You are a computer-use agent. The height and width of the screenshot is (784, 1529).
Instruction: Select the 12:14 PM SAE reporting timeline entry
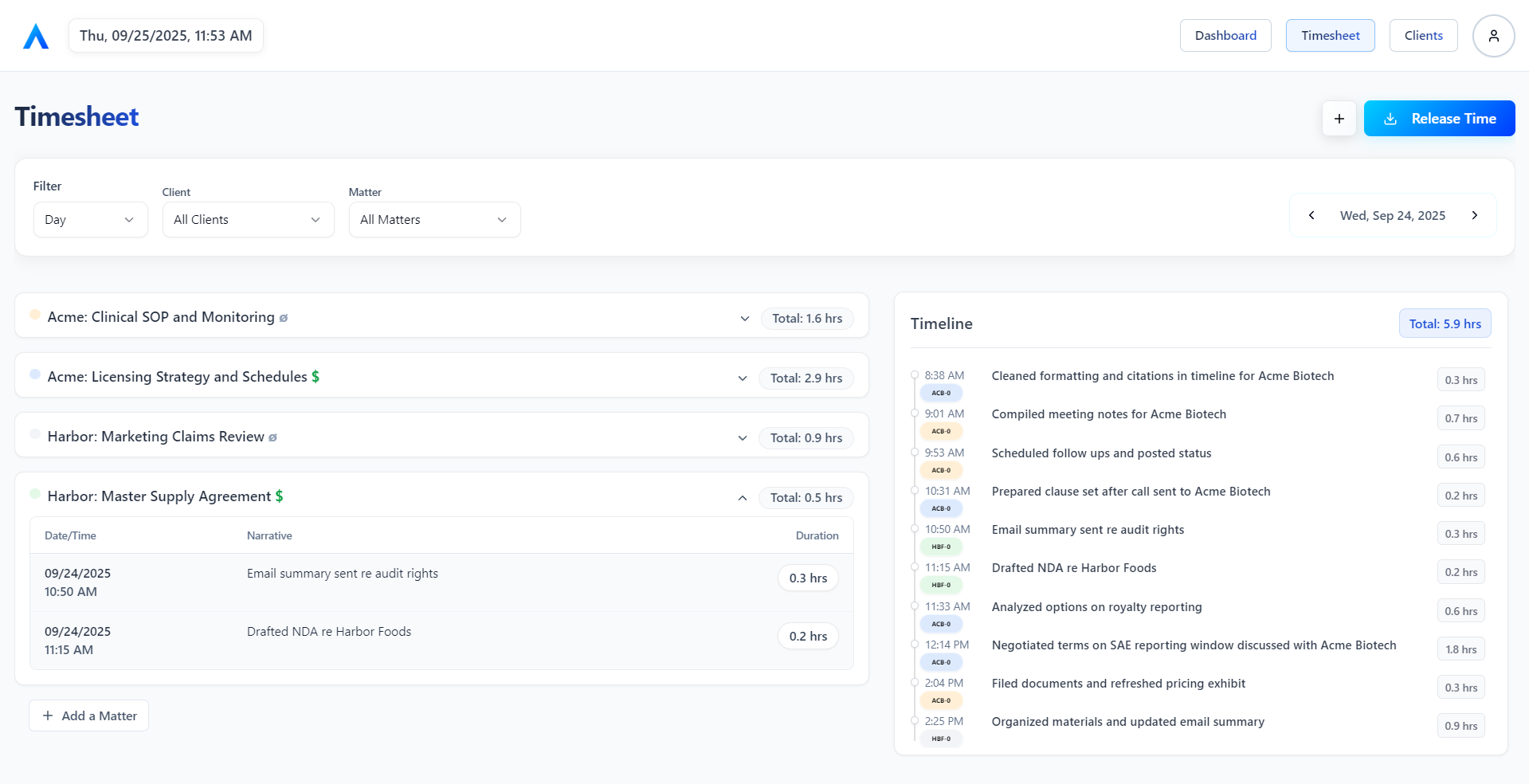[x=1193, y=645]
